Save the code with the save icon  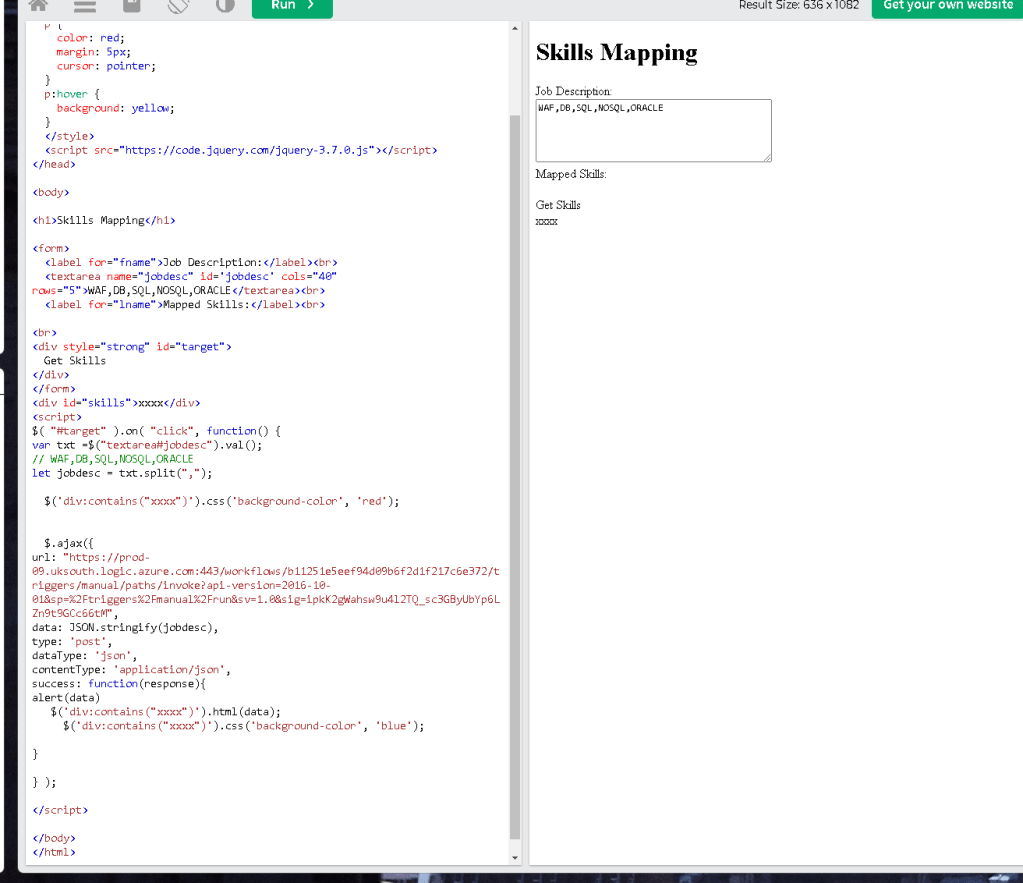132,5
